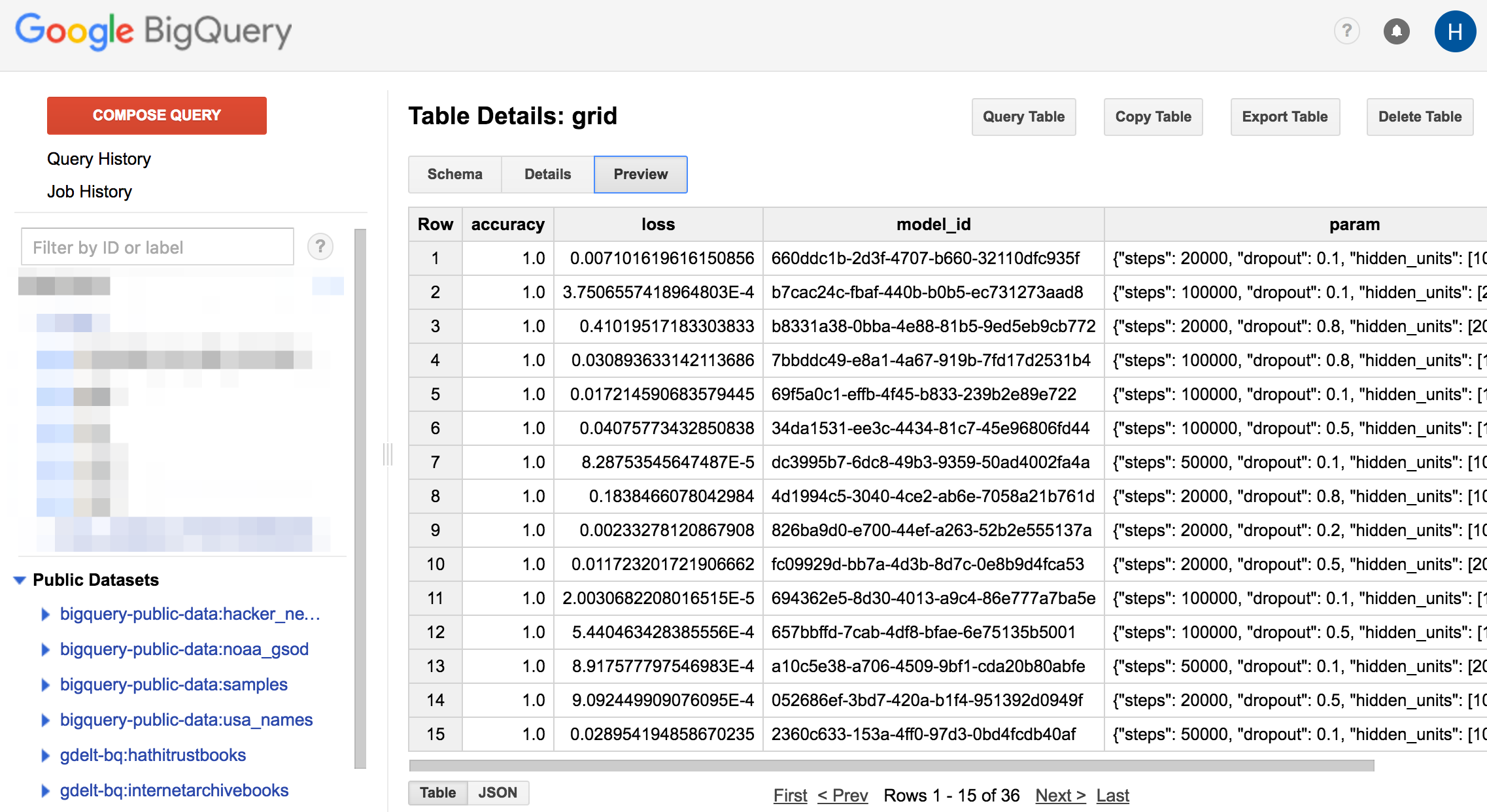Select loss value 3.7506557418964803E-4
Image resolution: width=1487 pixels, height=812 pixels.
coord(658,292)
